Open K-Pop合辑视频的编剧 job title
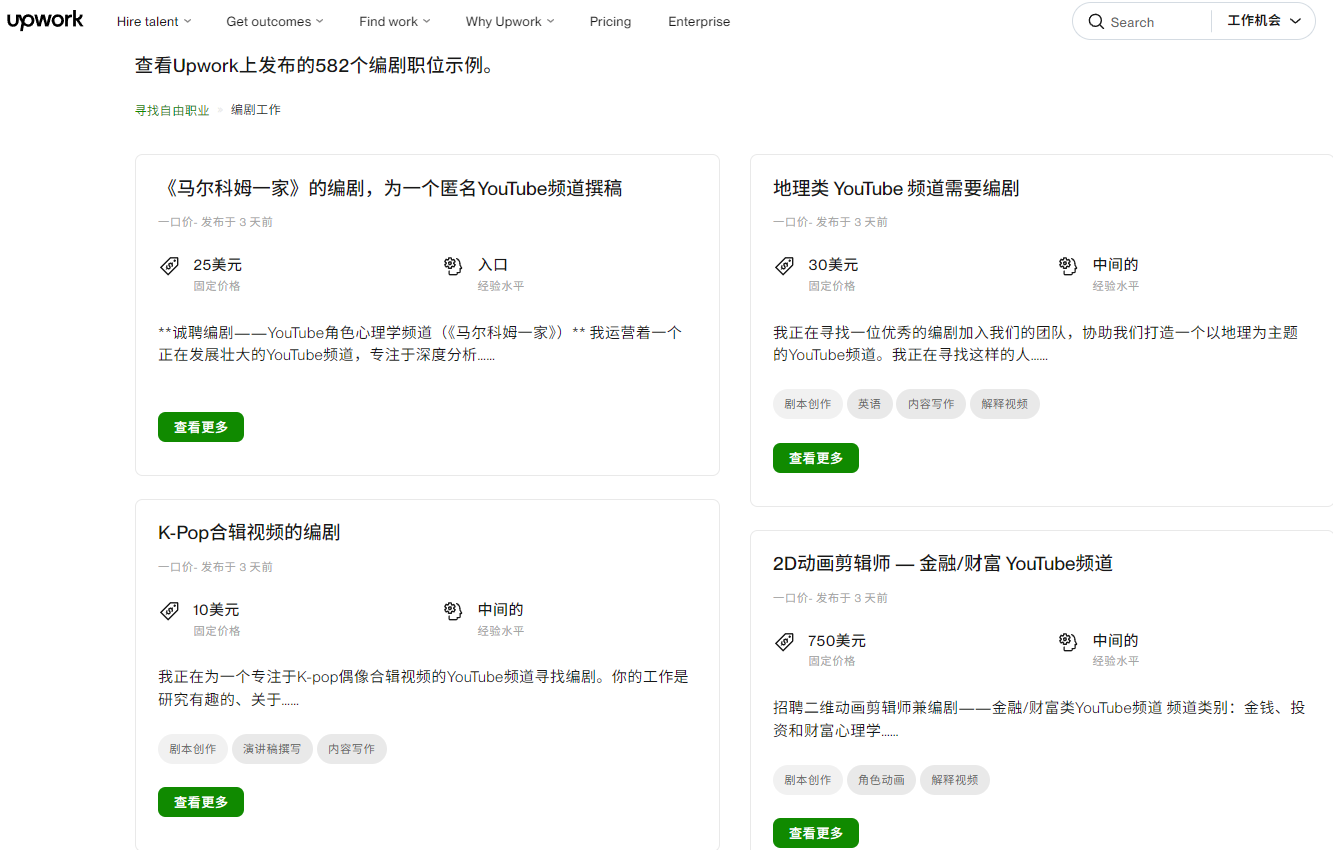This screenshot has height=850, width=1333. (249, 532)
